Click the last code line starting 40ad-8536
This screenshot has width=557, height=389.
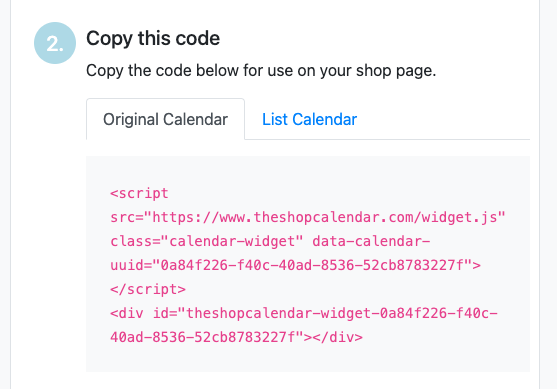236,337
